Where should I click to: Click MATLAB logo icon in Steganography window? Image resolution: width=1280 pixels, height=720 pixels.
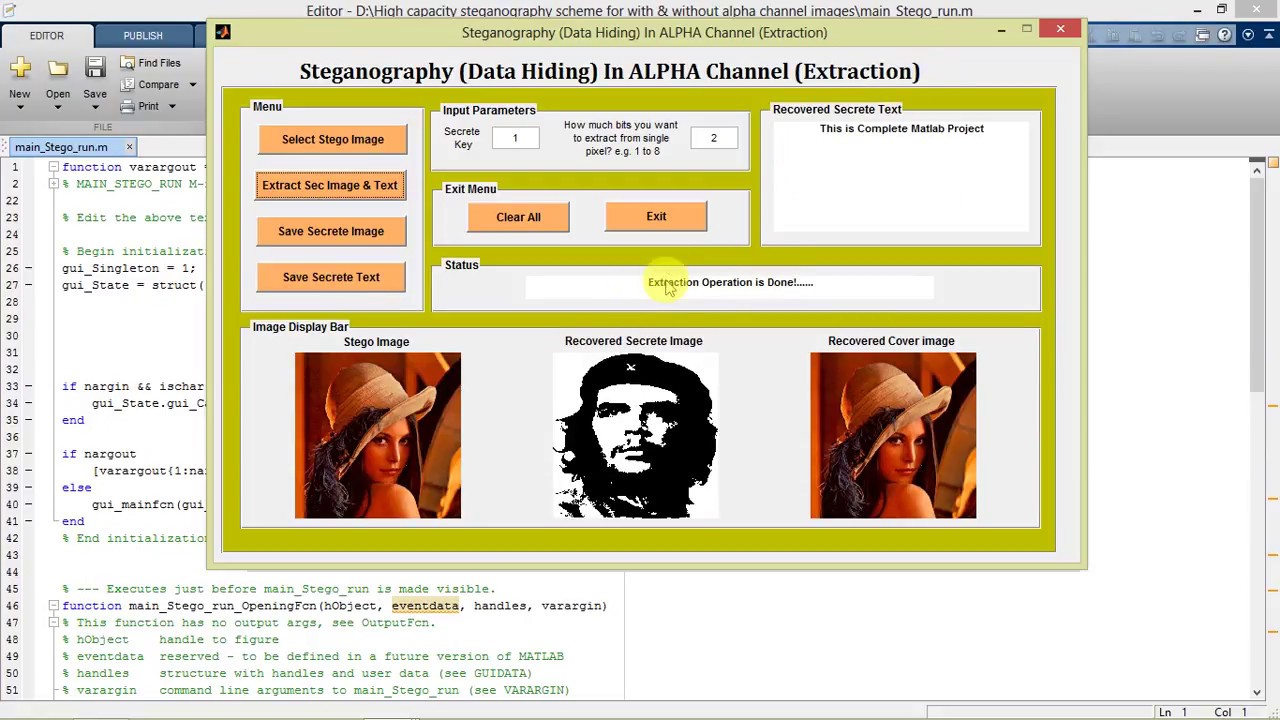tap(222, 32)
